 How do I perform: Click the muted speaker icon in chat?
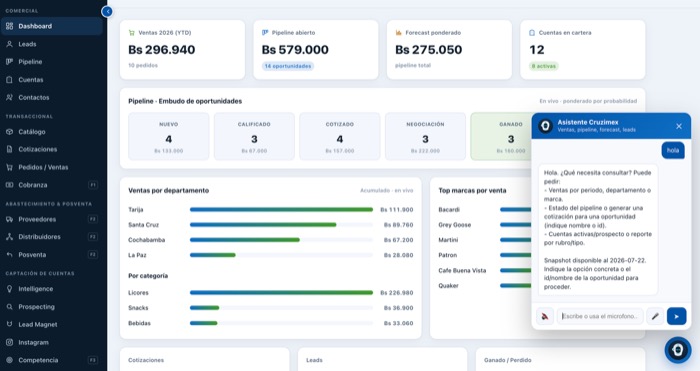pyautogui.click(x=545, y=317)
